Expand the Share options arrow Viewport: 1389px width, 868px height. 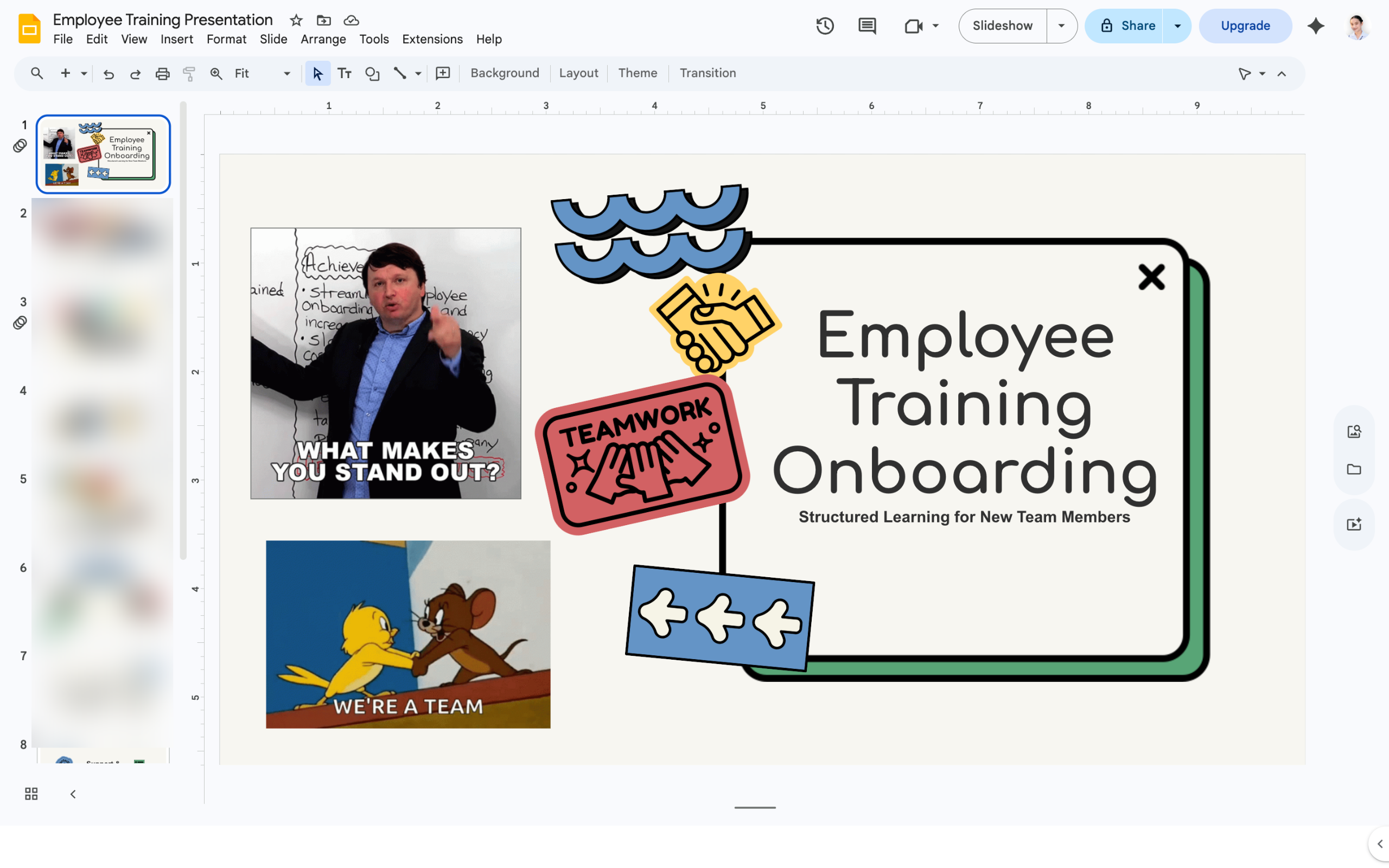1177,26
